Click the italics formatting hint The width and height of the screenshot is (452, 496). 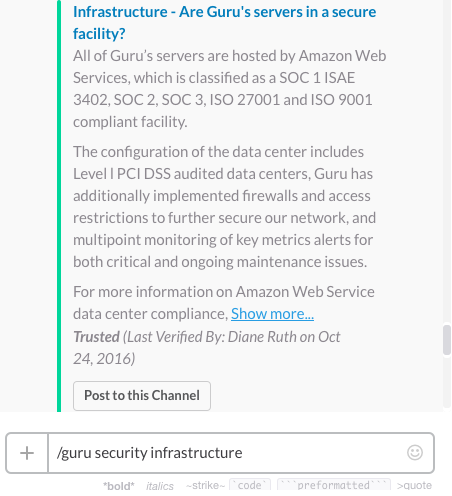(x=160, y=486)
